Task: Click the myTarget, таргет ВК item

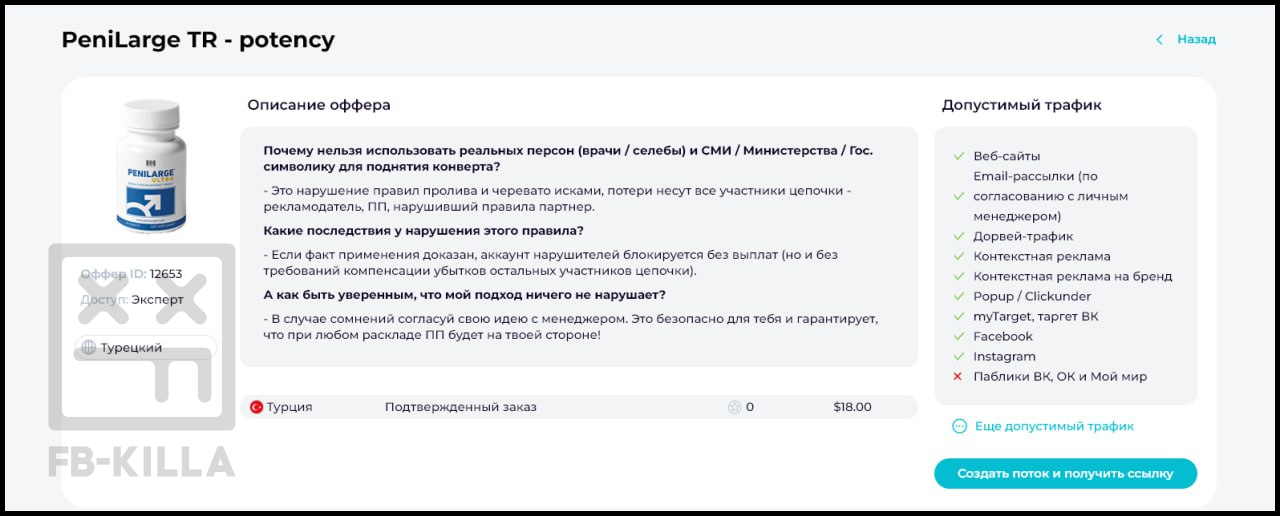Action: (x=1036, y=317)
